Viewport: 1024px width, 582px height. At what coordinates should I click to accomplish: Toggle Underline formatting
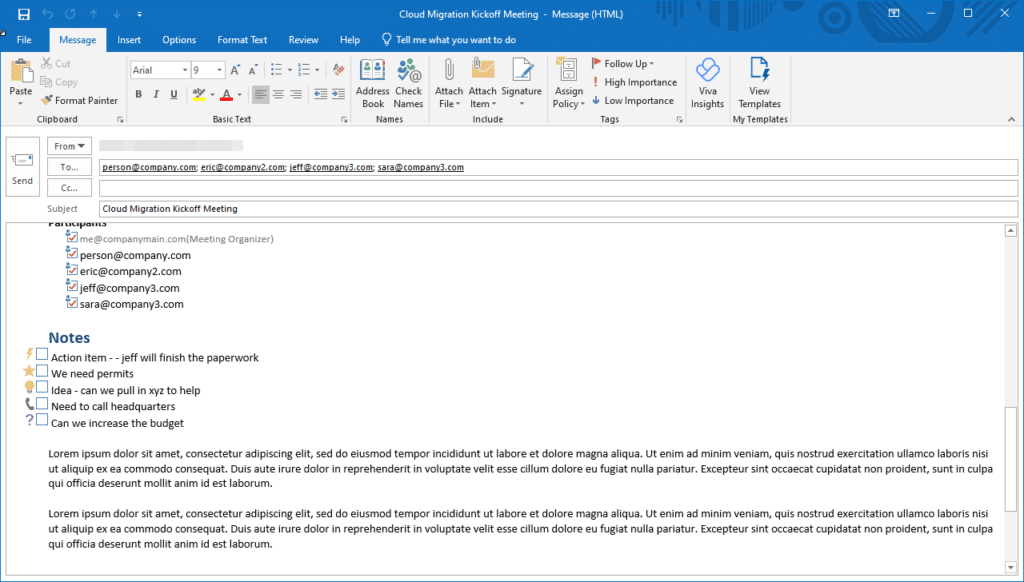pyautogui.click(x=174, y=94)
